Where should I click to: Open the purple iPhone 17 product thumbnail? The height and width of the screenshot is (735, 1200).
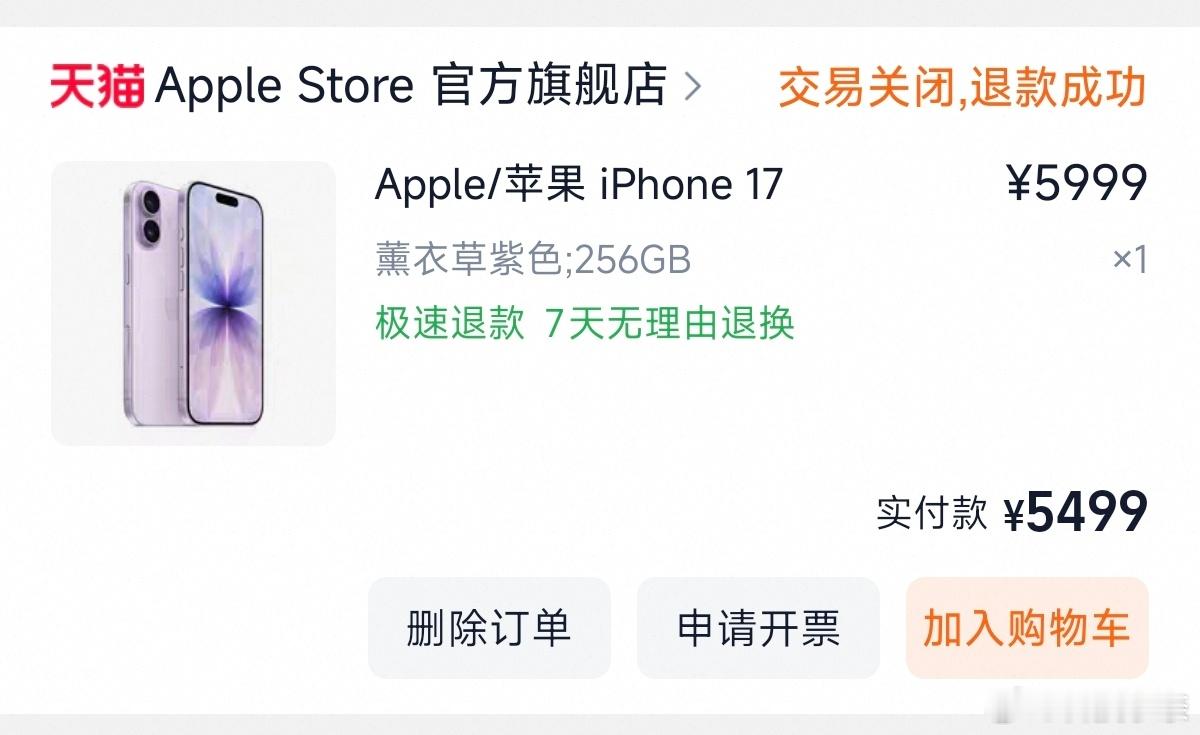pyautogui.click(x=193, y=303)
